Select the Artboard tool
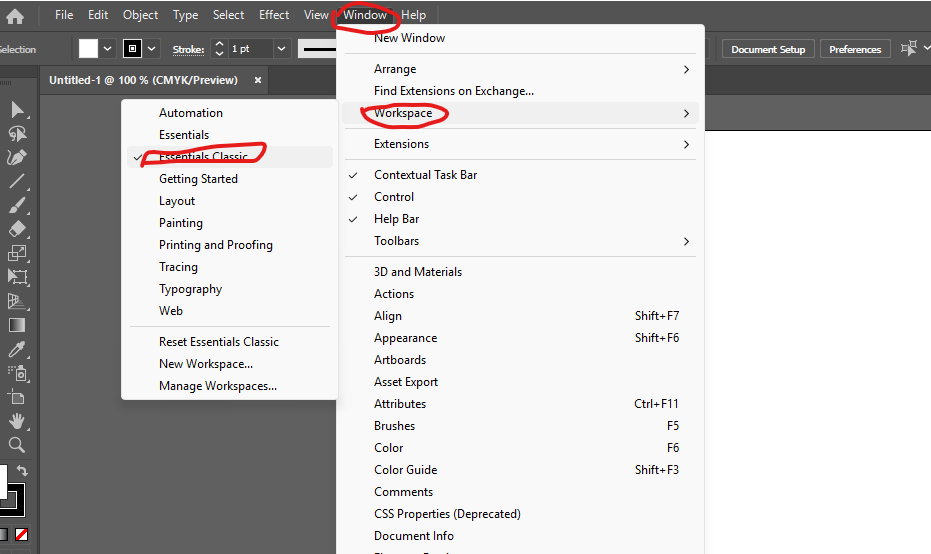 (x=17, y=397)
